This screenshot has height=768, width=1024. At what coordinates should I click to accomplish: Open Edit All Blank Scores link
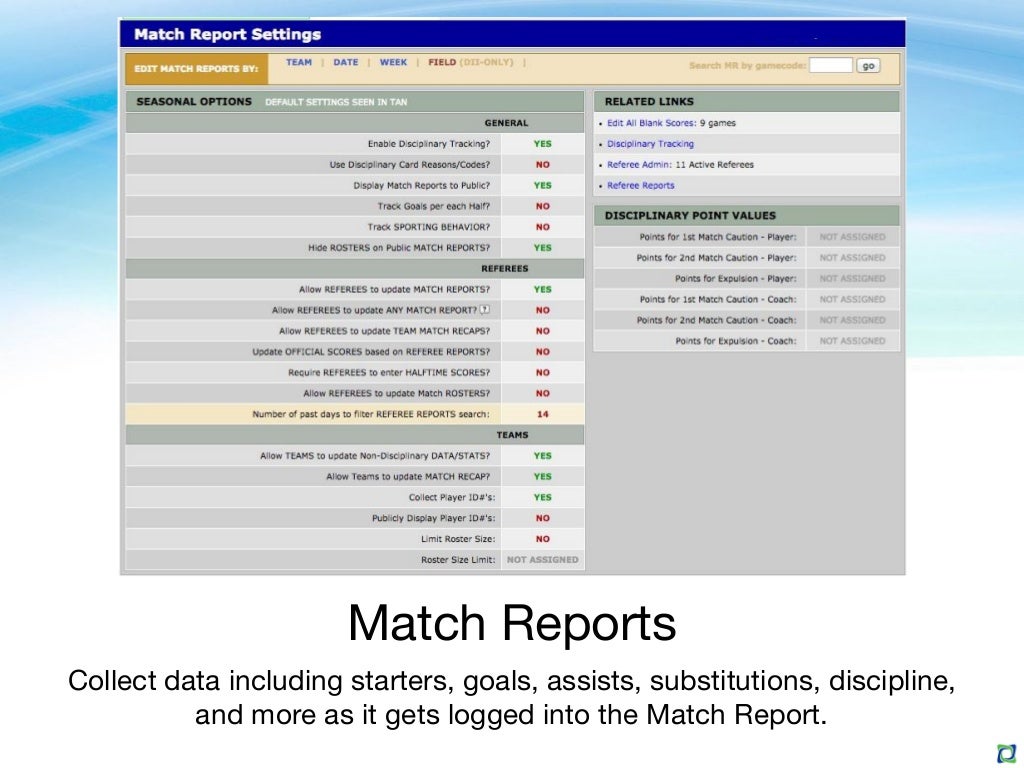click(x=651, y=123)
